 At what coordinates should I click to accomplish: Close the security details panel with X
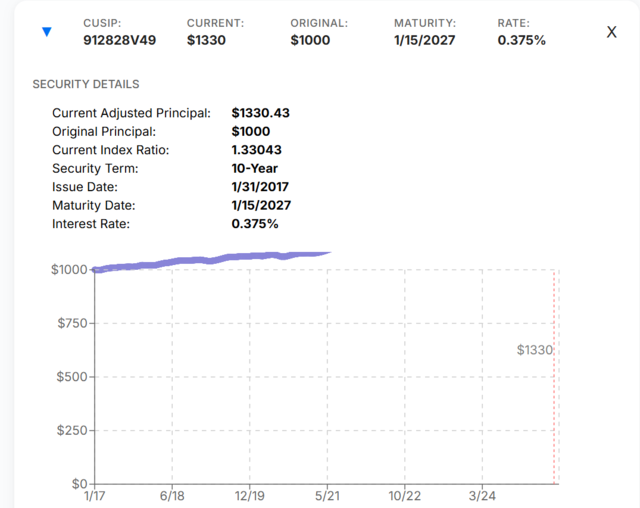point(611,32)
